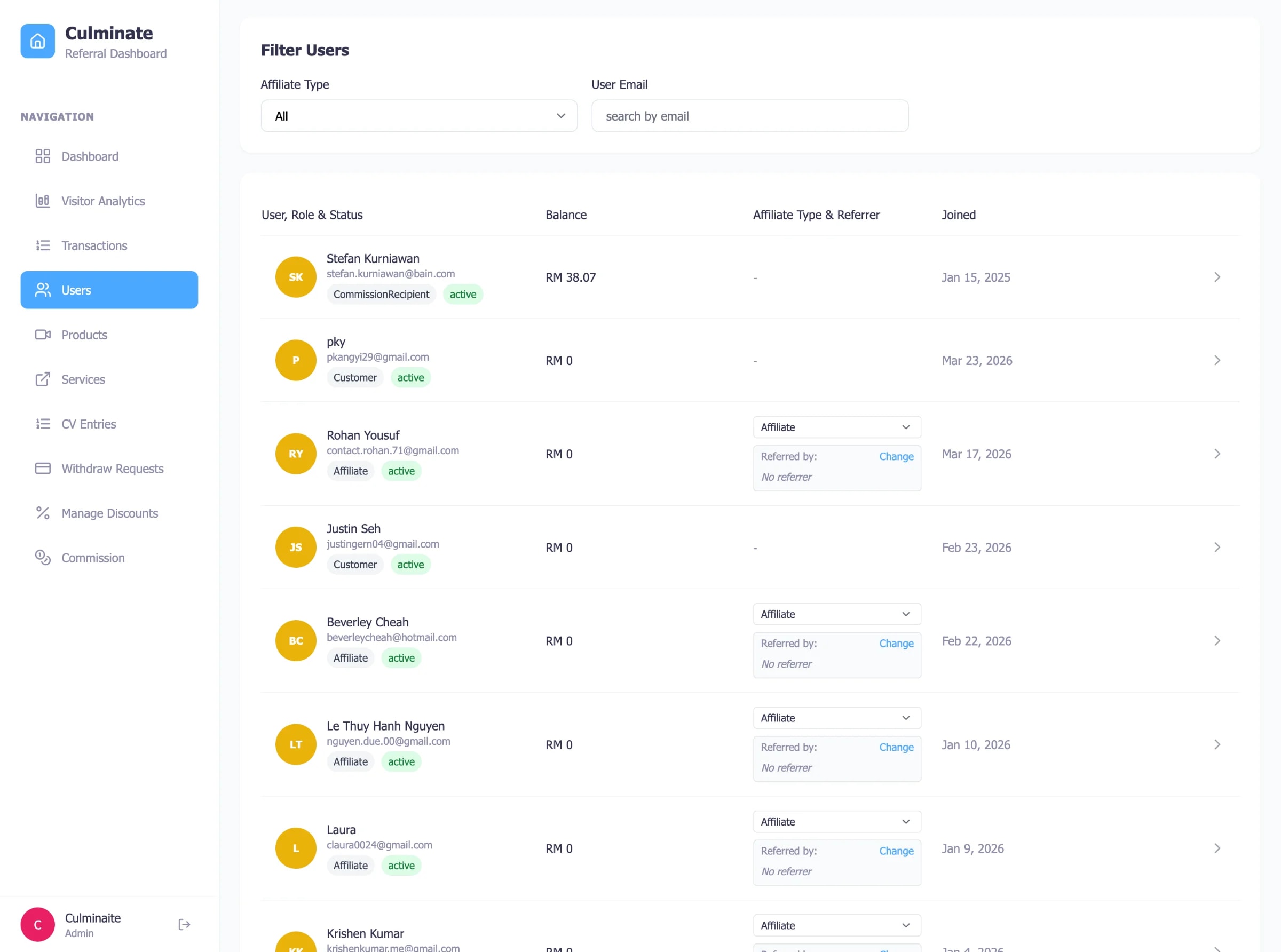Open Visitor Analytics page
This screenshot has width=1281, height=952.
109,201
